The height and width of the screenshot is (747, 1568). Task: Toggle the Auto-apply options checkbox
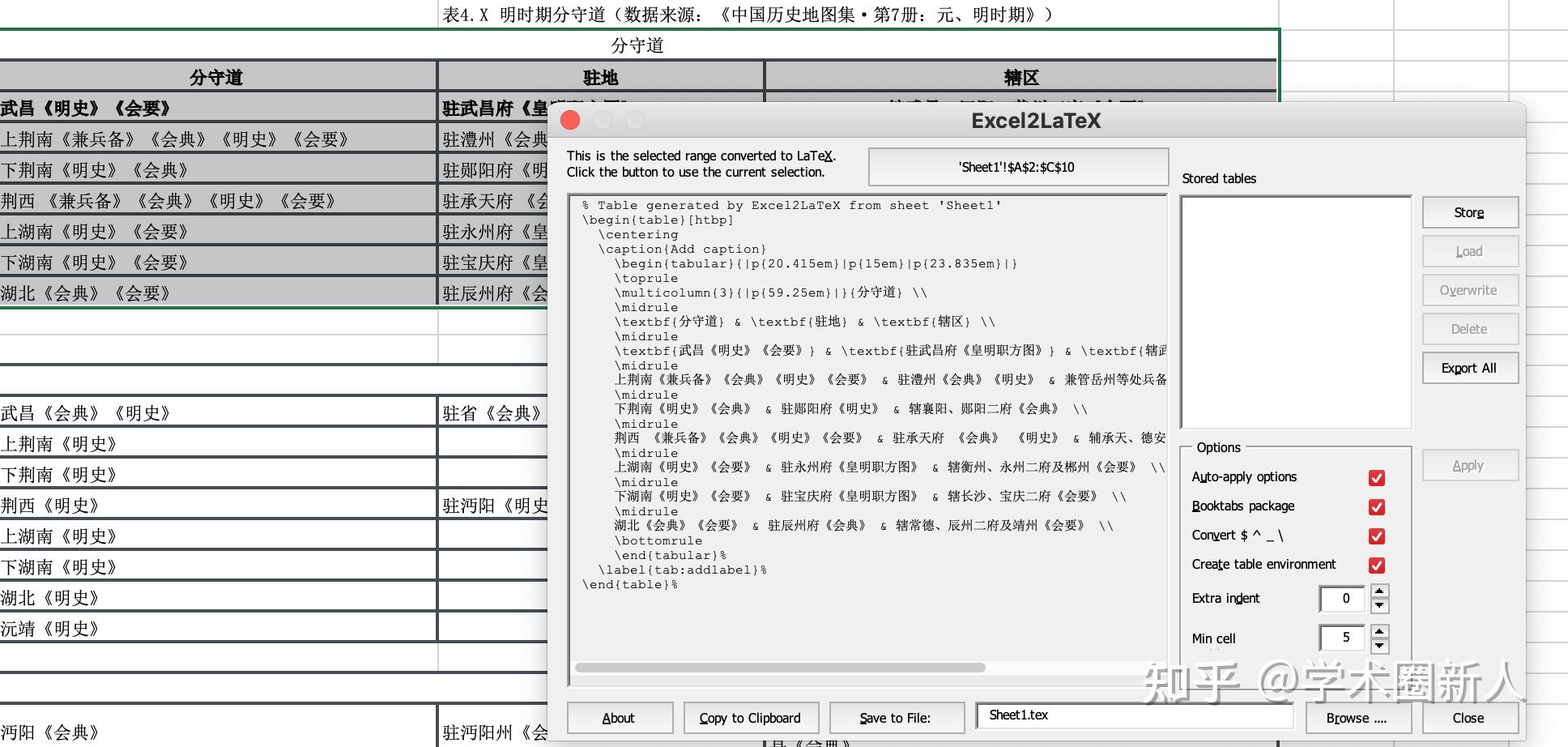pos(1377,478)
